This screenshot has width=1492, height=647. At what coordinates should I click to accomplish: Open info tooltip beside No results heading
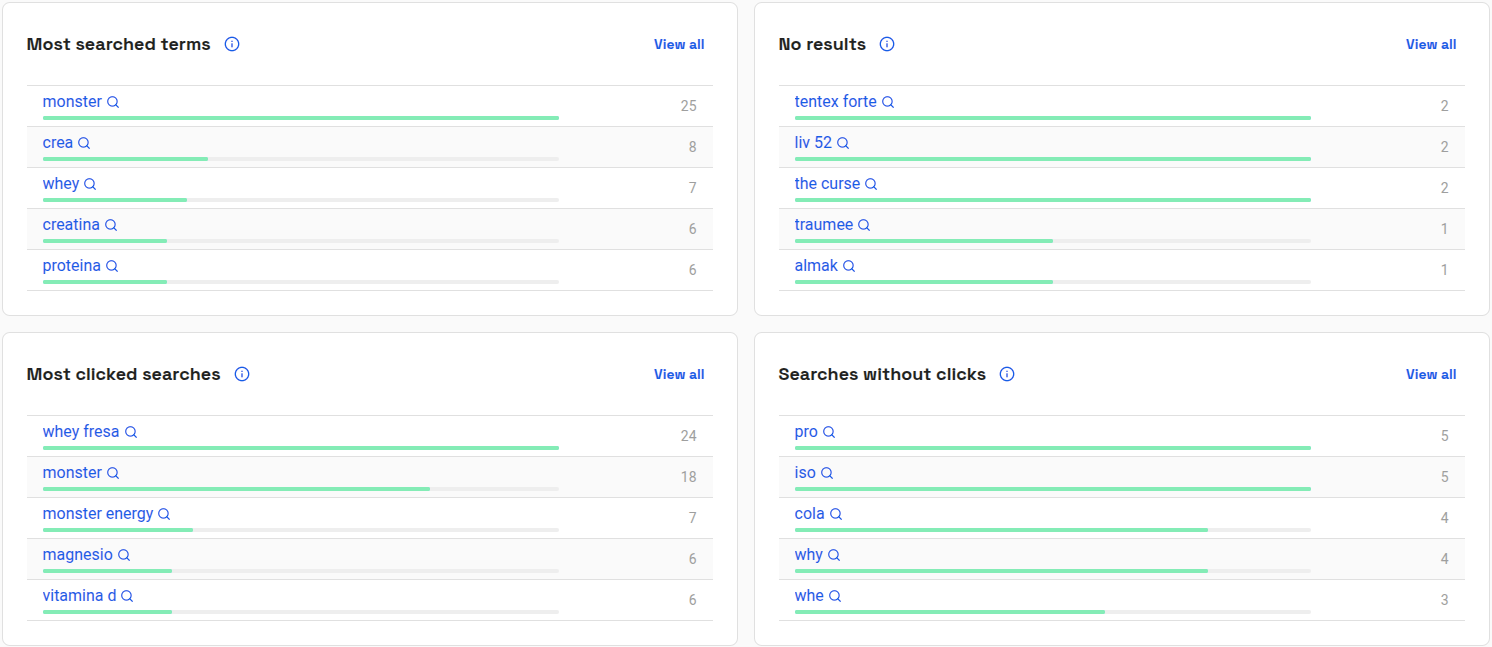point(887,44)
